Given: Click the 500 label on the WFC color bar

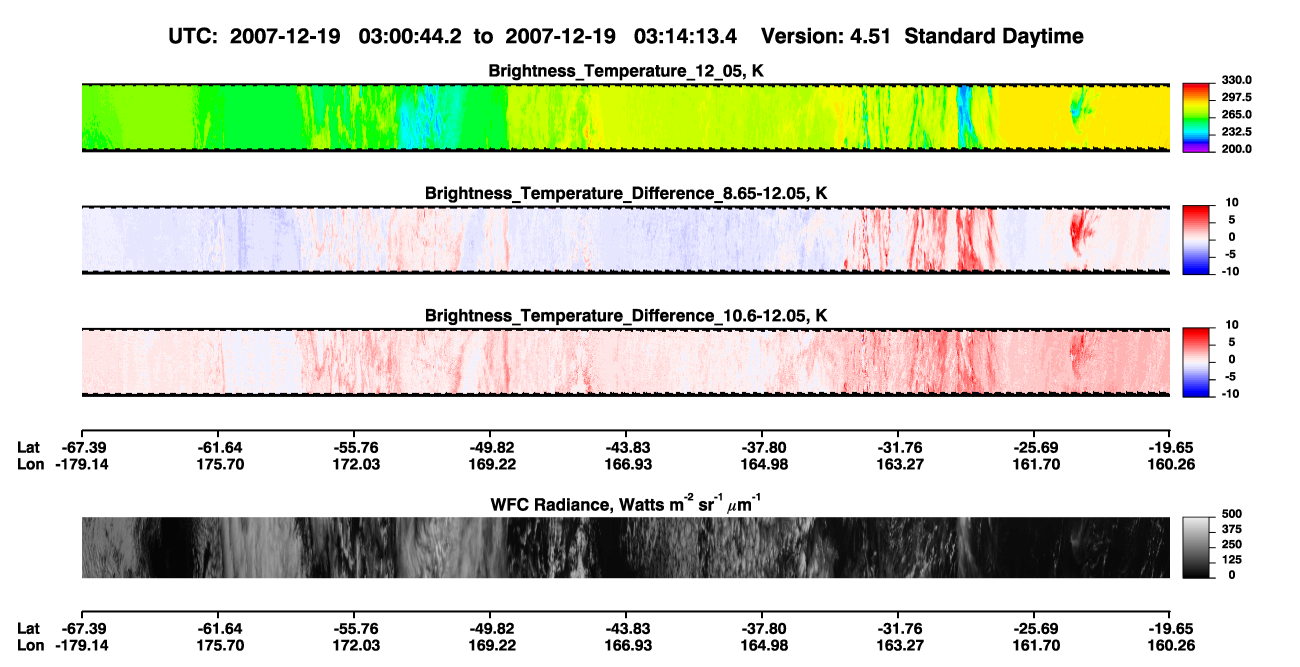Looking at the screenshot, I should pyautogui.click(x=1231, y=514).
